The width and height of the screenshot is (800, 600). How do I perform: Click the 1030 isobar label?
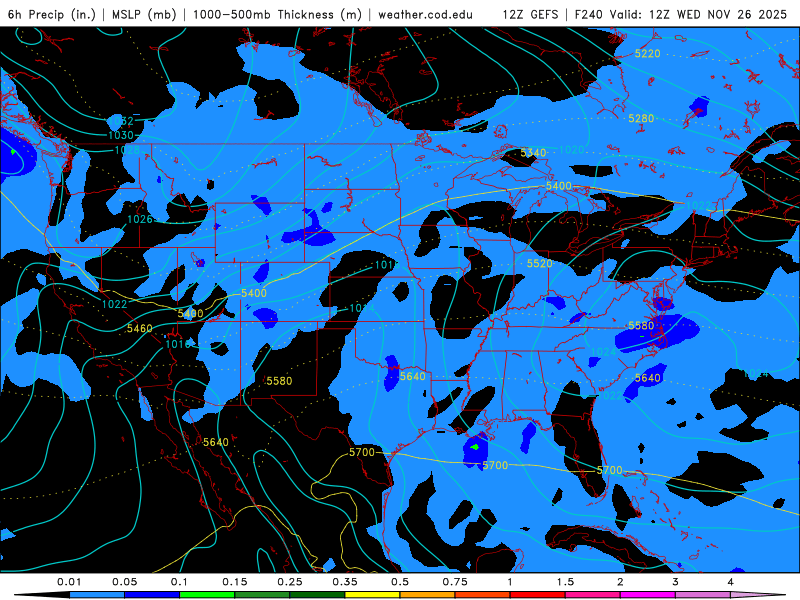pos(121,135)
